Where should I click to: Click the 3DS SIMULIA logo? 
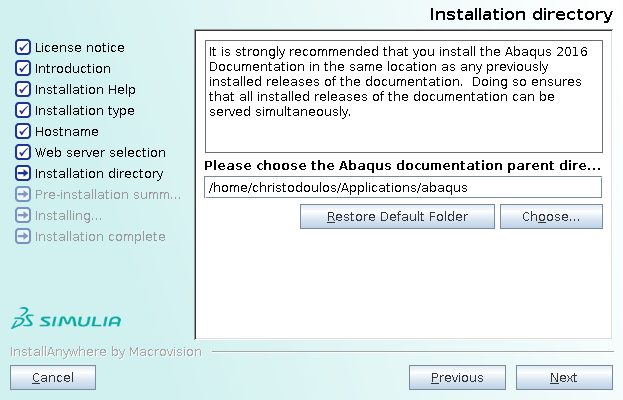(66, 318)
